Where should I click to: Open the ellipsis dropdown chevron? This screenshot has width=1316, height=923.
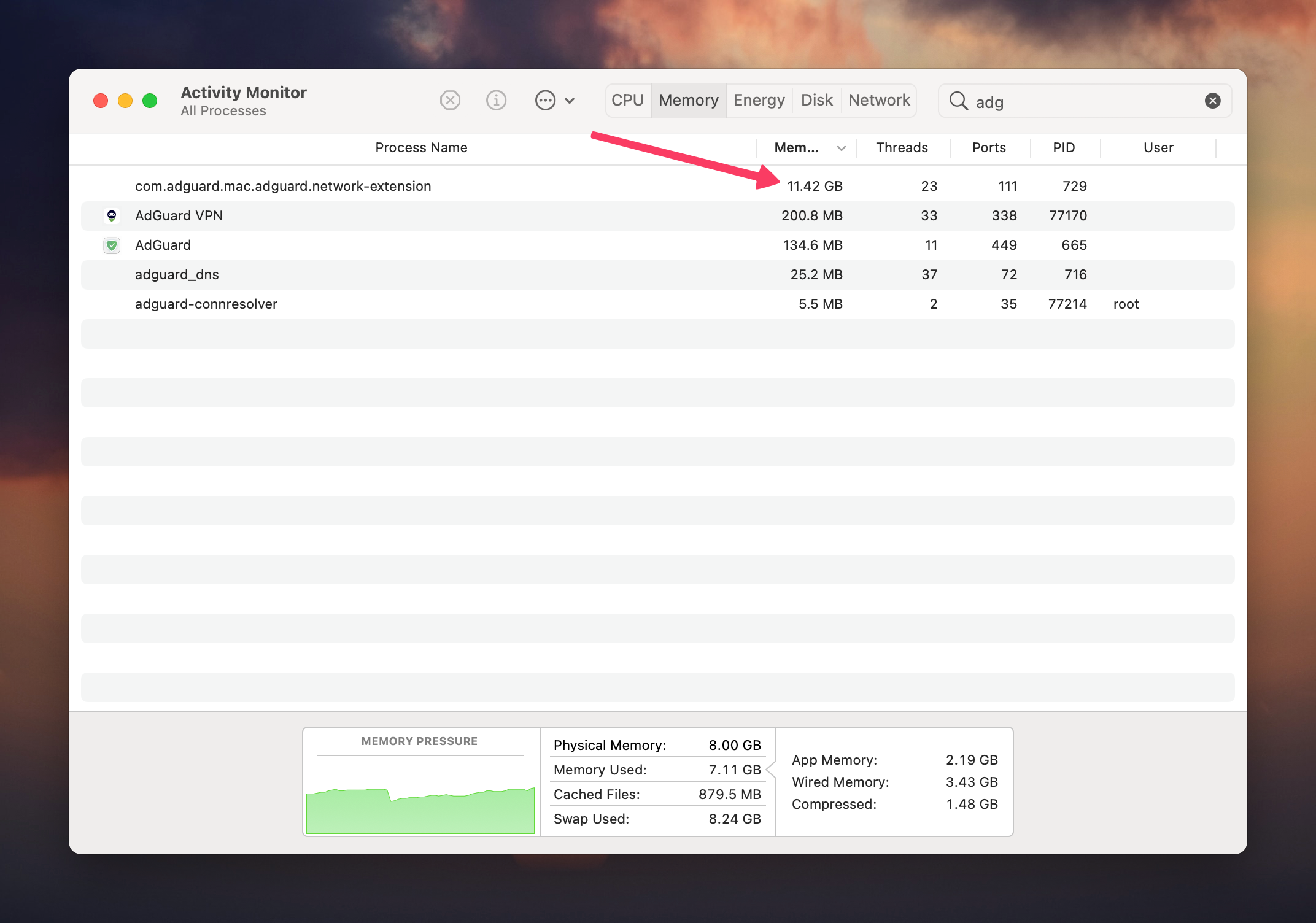click(x=570, y=100)
